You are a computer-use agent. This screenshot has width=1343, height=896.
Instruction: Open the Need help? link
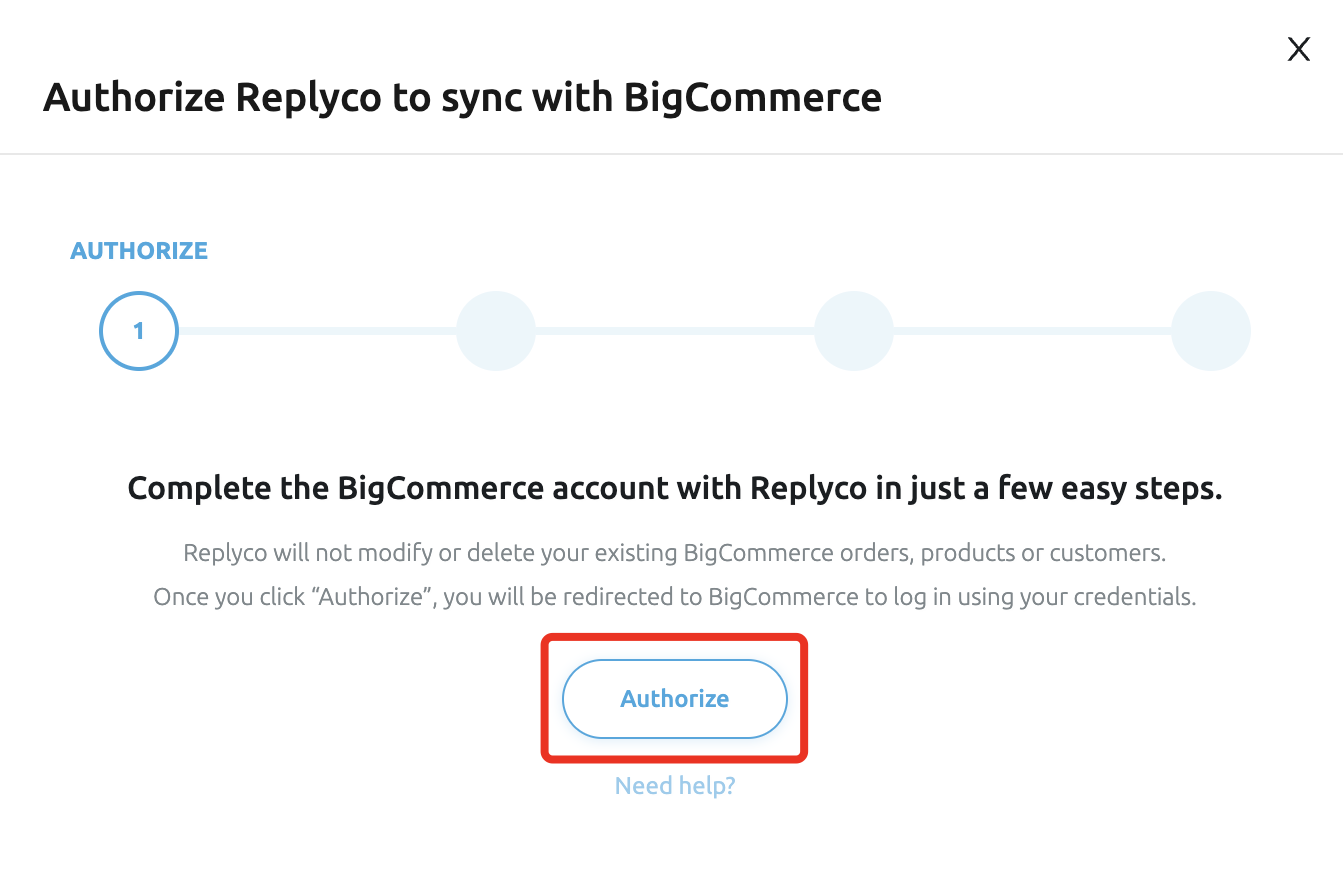[675, 786]
